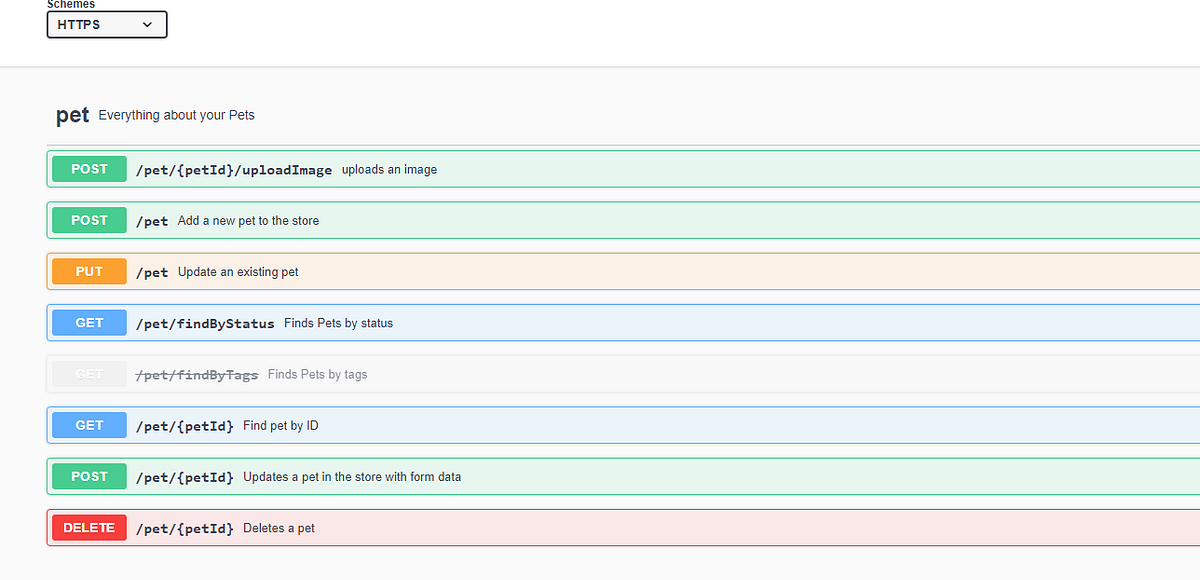Click the red DELETE method badge
This screenshot has height=580, width=1200.
click(88, 527)
